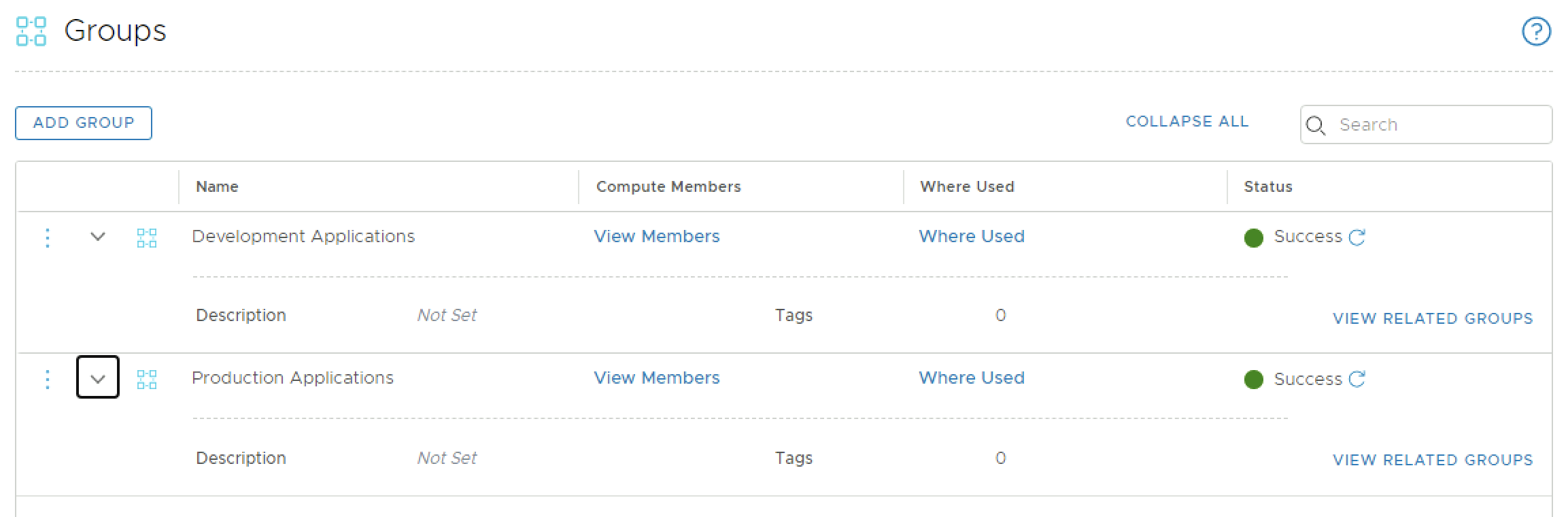
Task: Click the Groups page header icon
Action: coord(31,31)
